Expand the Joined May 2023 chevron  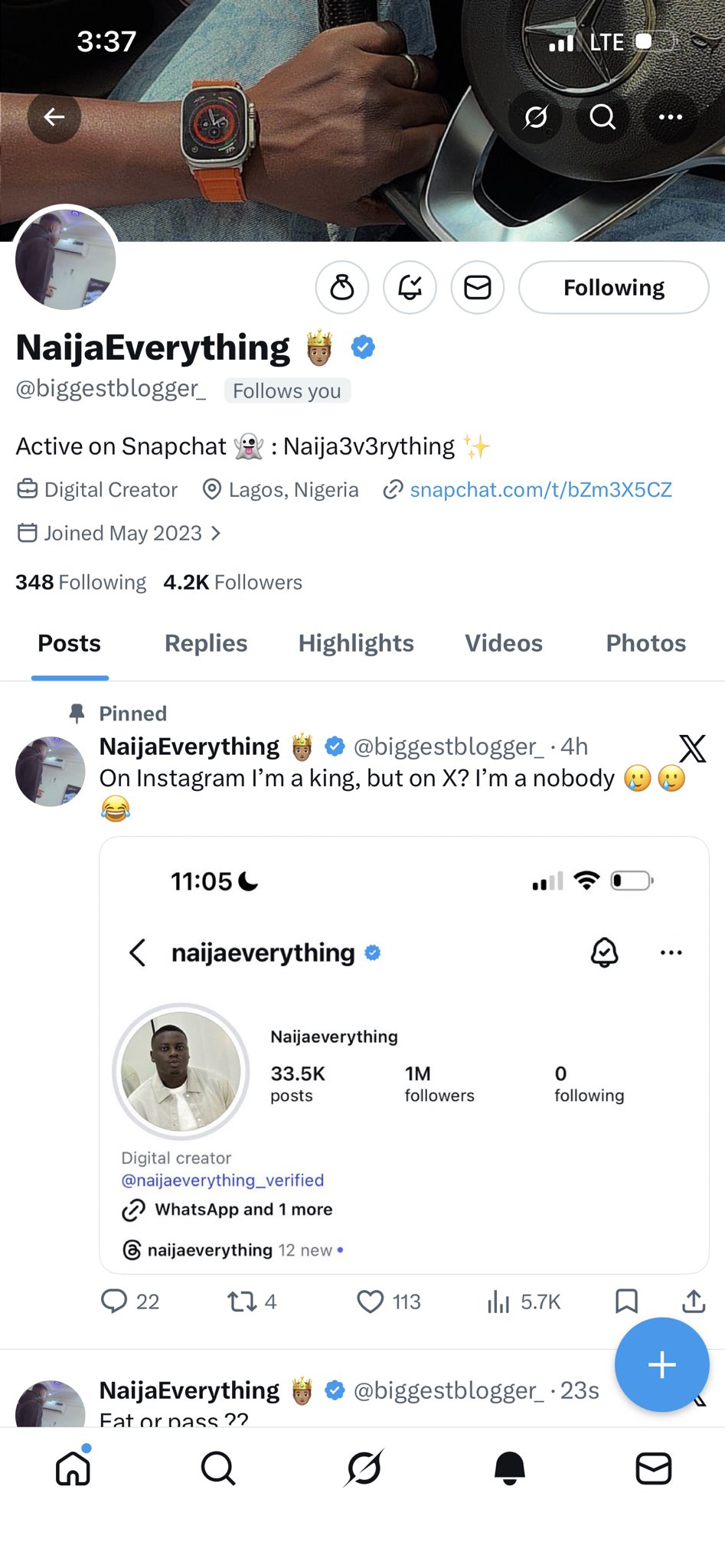click(x=216, y=534)
